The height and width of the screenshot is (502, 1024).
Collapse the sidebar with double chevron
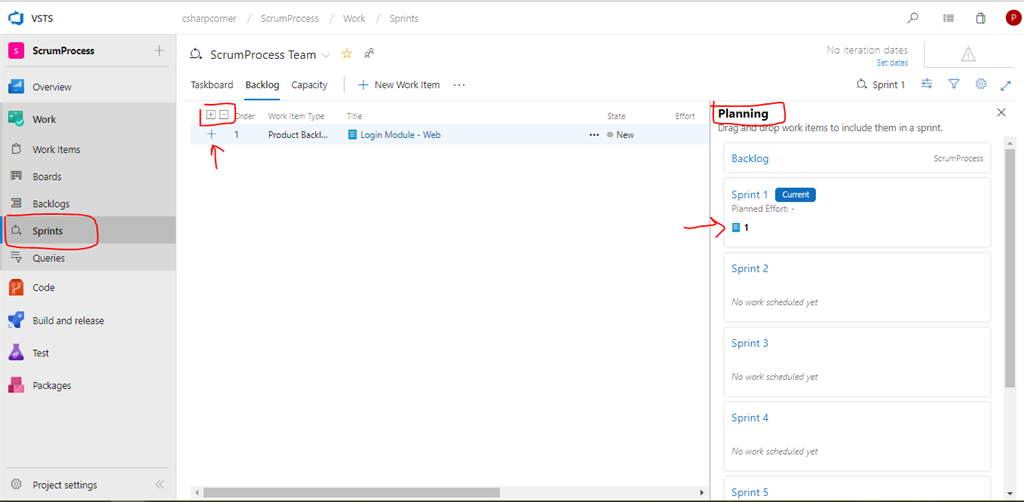[x=159, y=485]
